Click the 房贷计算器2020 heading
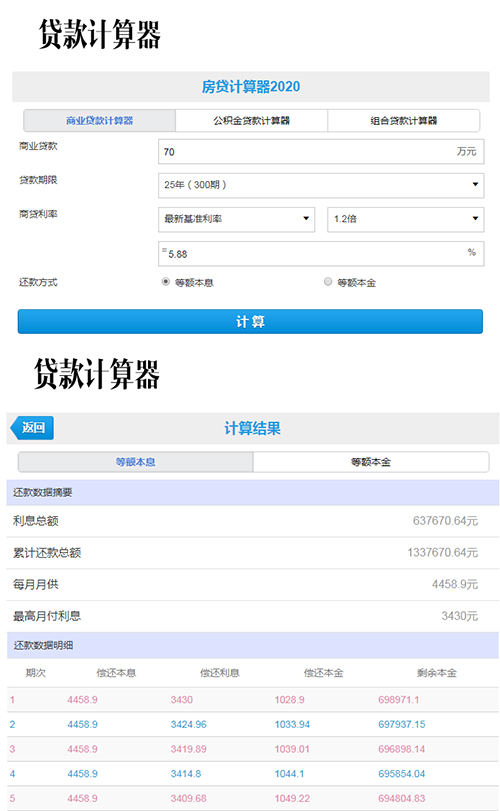Image resolution: width=500 pixels, height=811 pixels. click(251, 86)
